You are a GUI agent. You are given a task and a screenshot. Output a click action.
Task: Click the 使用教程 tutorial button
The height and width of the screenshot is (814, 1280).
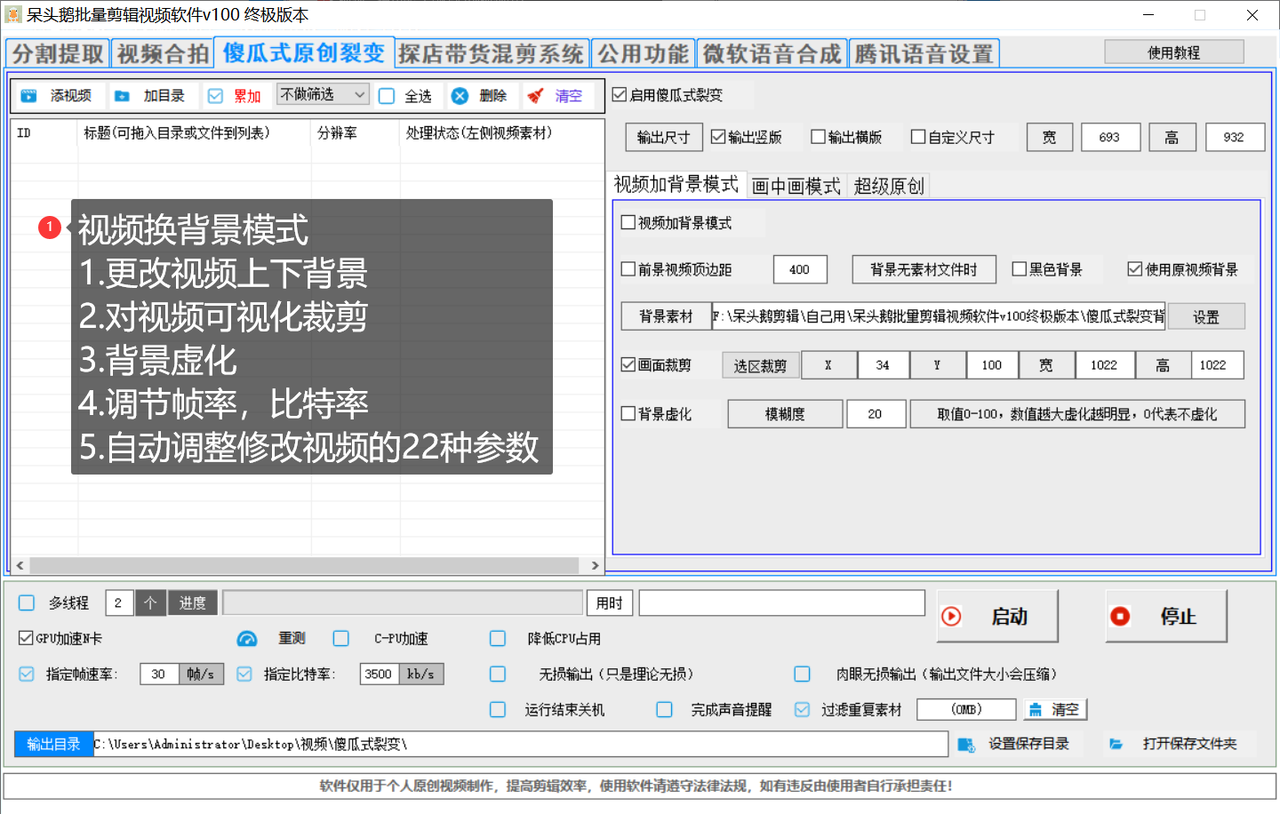click(1173, 51)
